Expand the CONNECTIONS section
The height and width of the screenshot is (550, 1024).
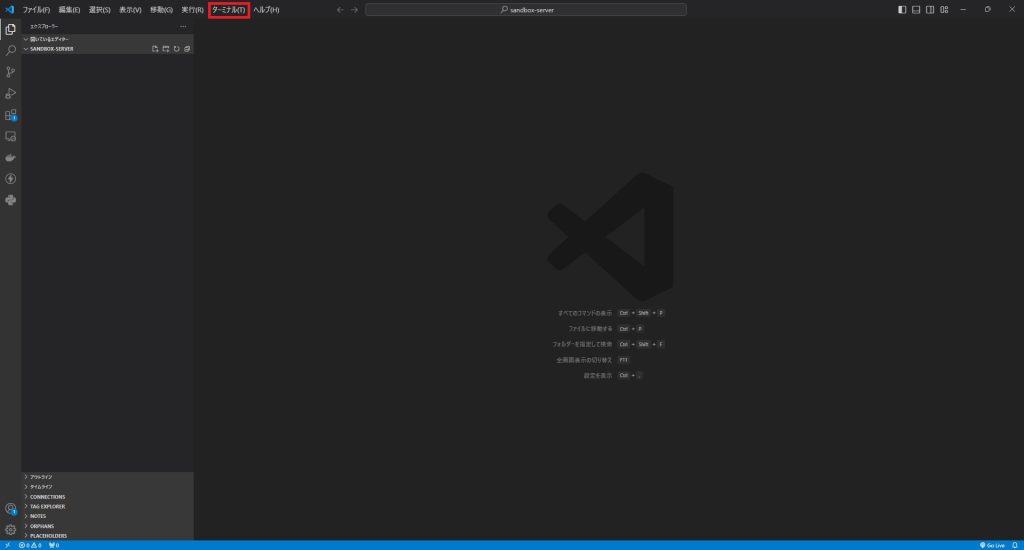47,496
